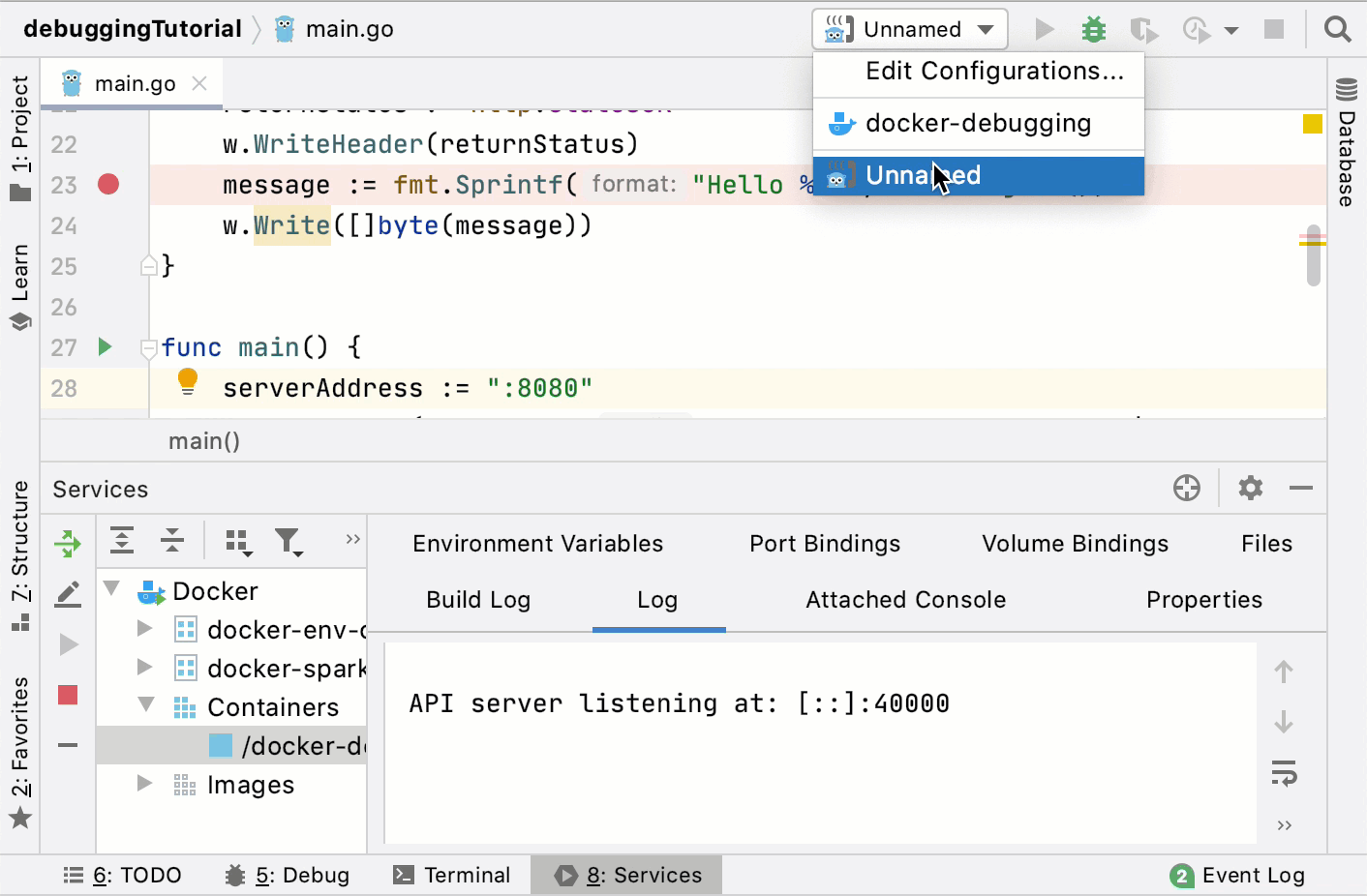Edit configuration via the pencil icon in Services

pos(67,594)
